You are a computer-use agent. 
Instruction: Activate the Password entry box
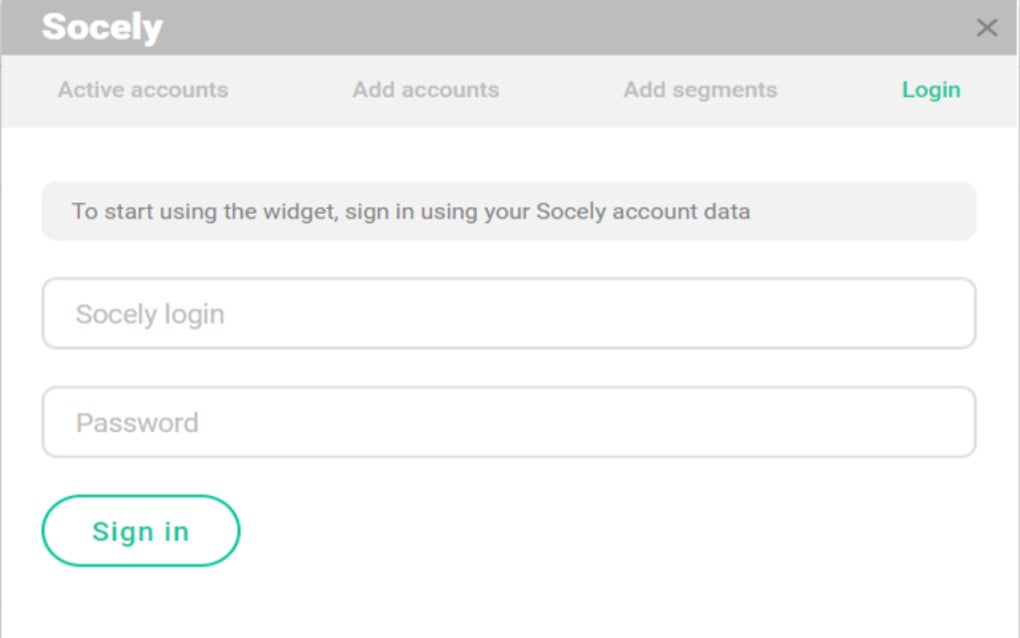508,422
